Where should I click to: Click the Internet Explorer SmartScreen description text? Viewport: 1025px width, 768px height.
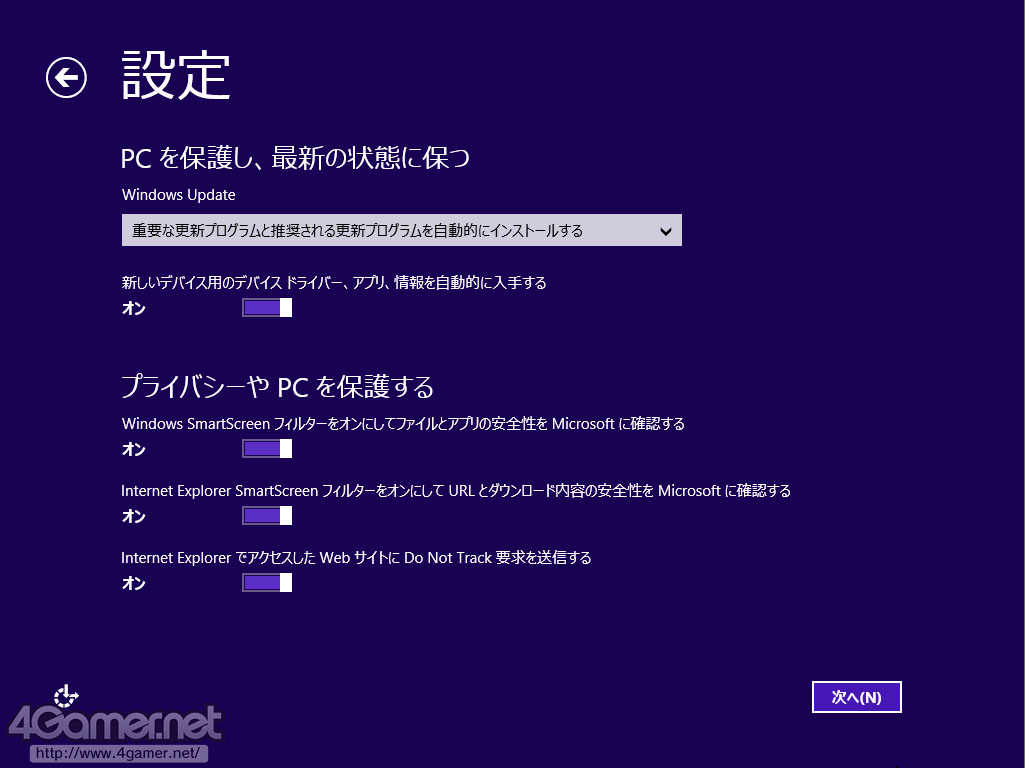pos(456,491)
